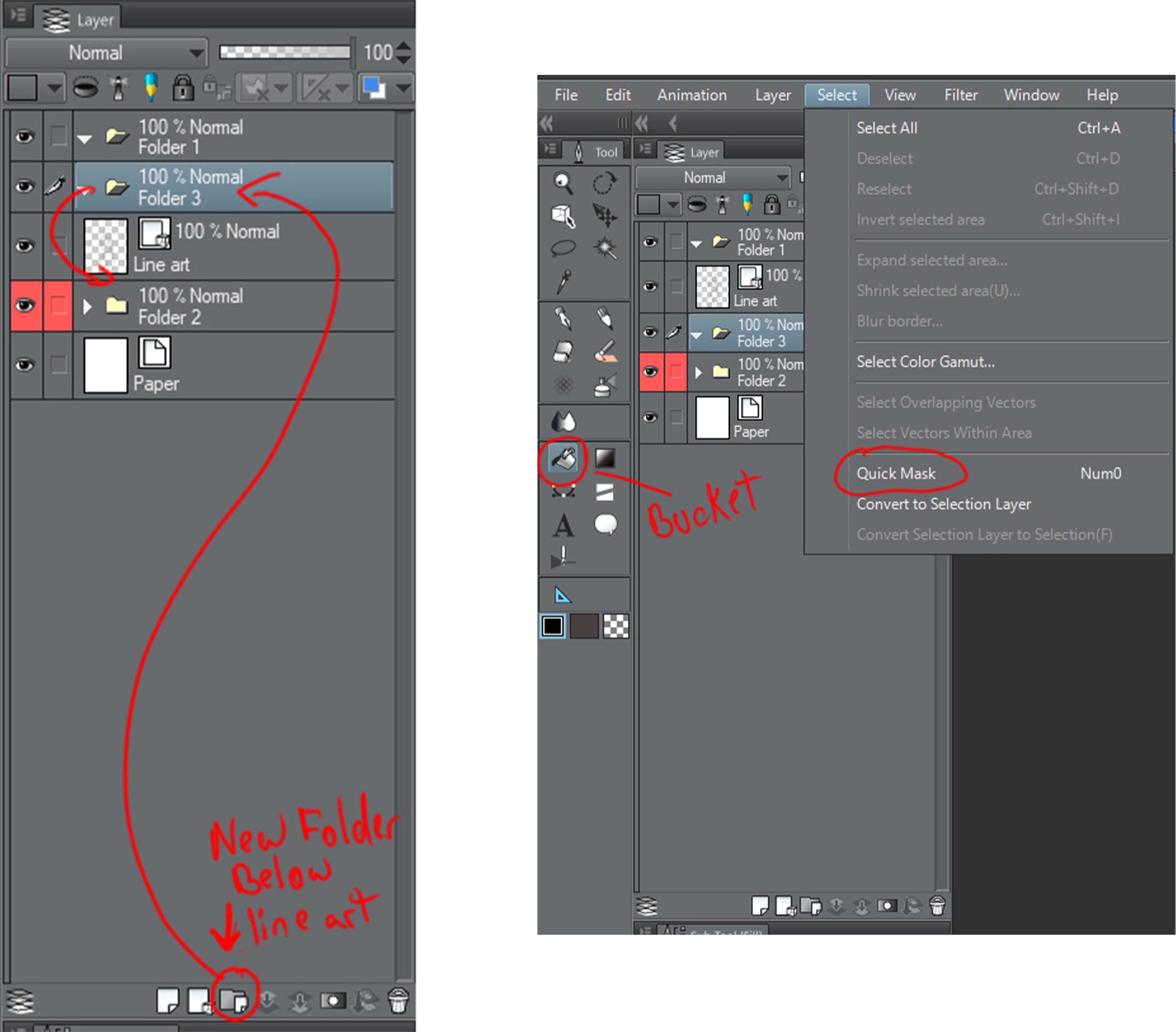Click Select Color Gamut menu entry

[x=925, y=362]
